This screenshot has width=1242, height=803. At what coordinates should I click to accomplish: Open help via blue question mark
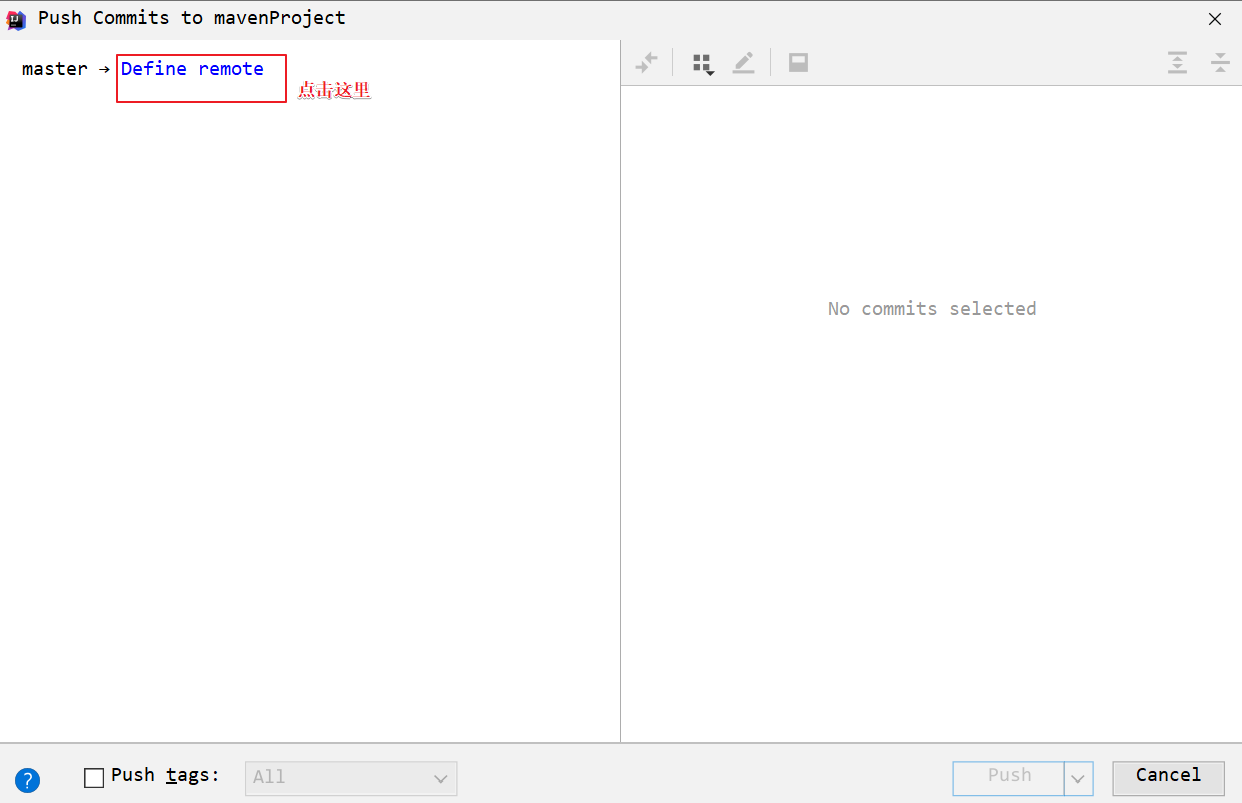click(x=27, y=780)
